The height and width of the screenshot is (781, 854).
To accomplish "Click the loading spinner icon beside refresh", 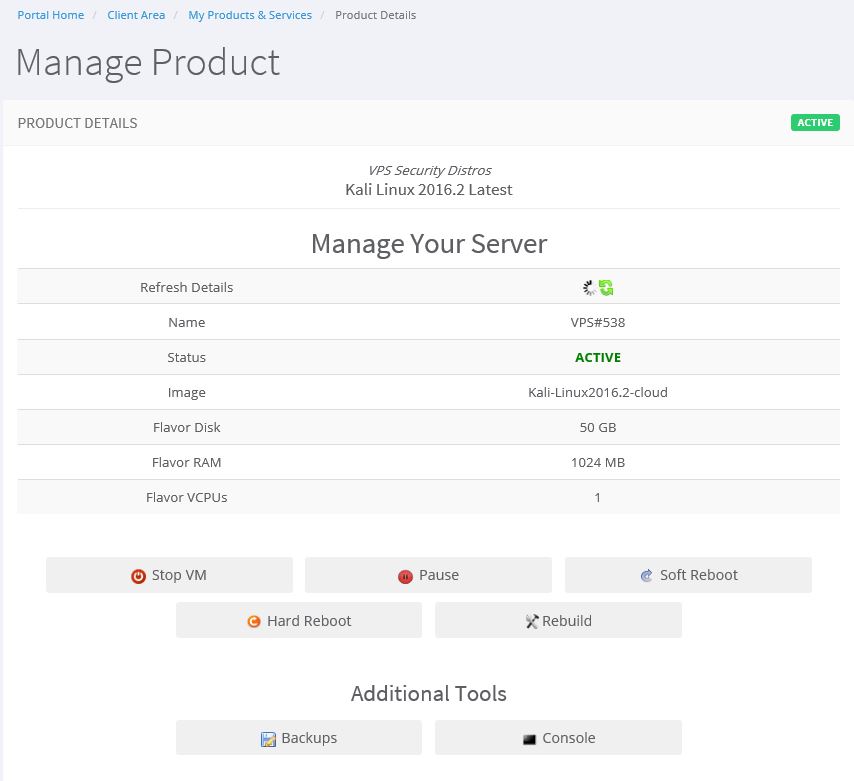I will 589,288.
